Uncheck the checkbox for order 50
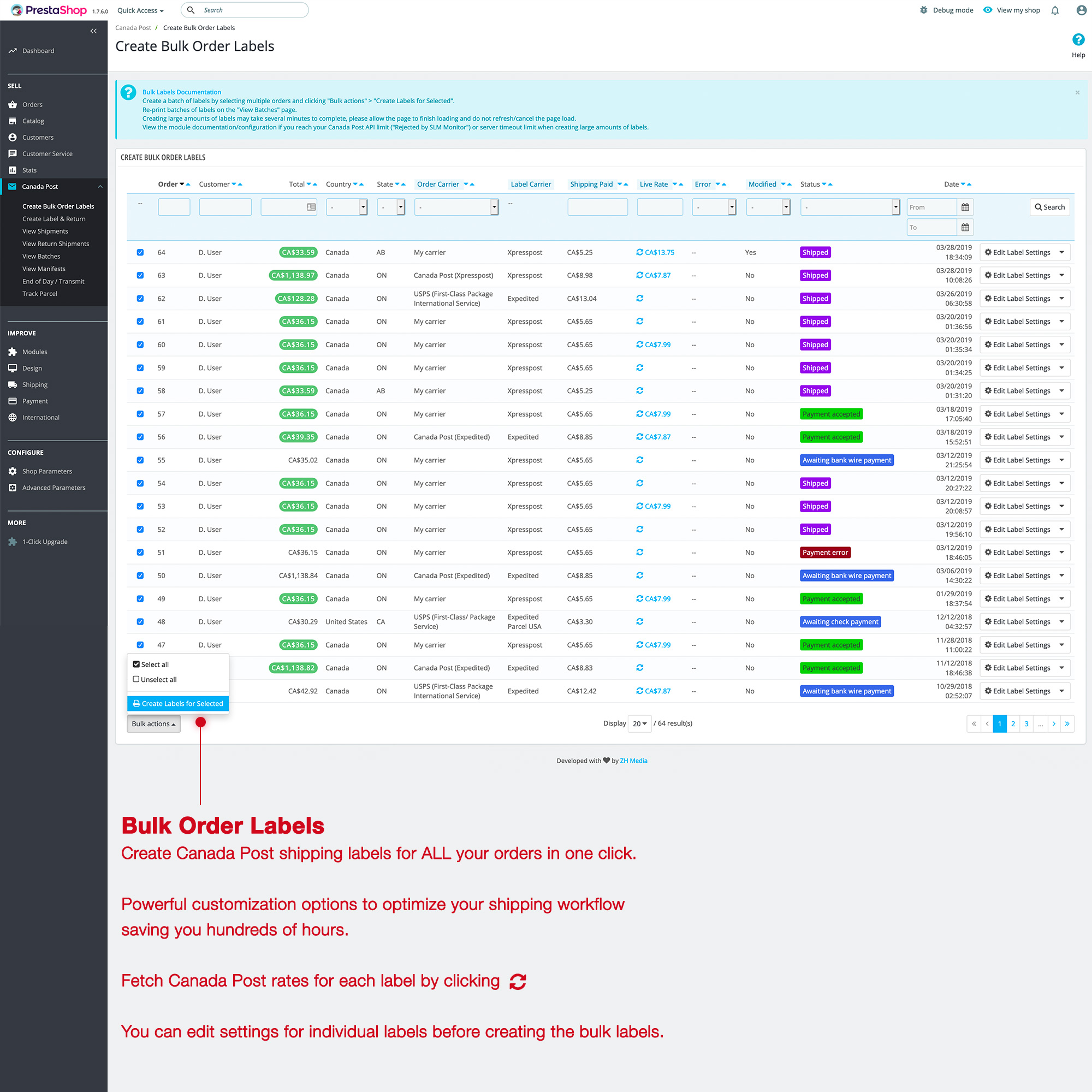The image size is (1092, 1092). click(x=140, y=575)
